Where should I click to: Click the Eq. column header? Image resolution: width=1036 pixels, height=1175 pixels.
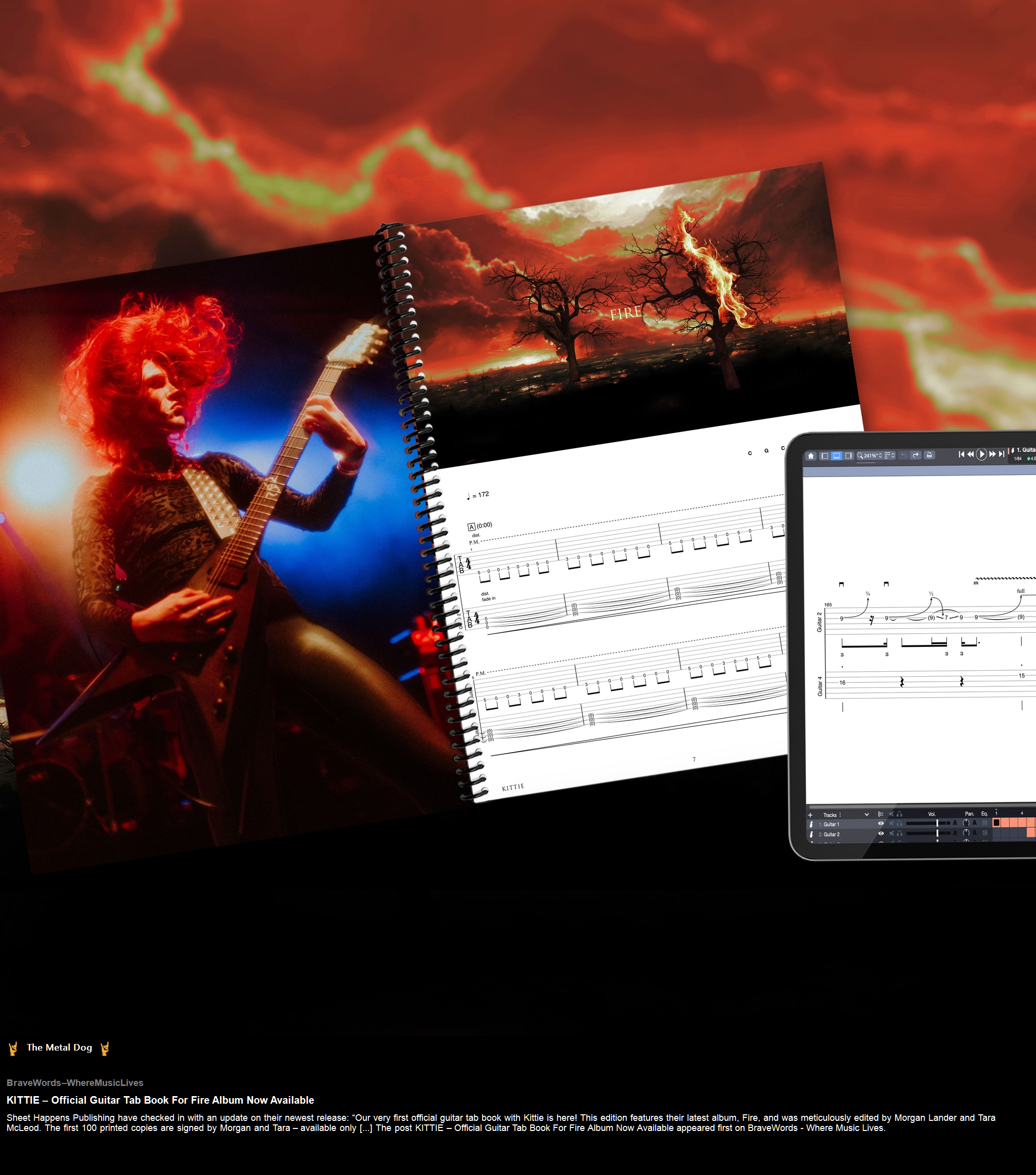click(x=984, y=814)
